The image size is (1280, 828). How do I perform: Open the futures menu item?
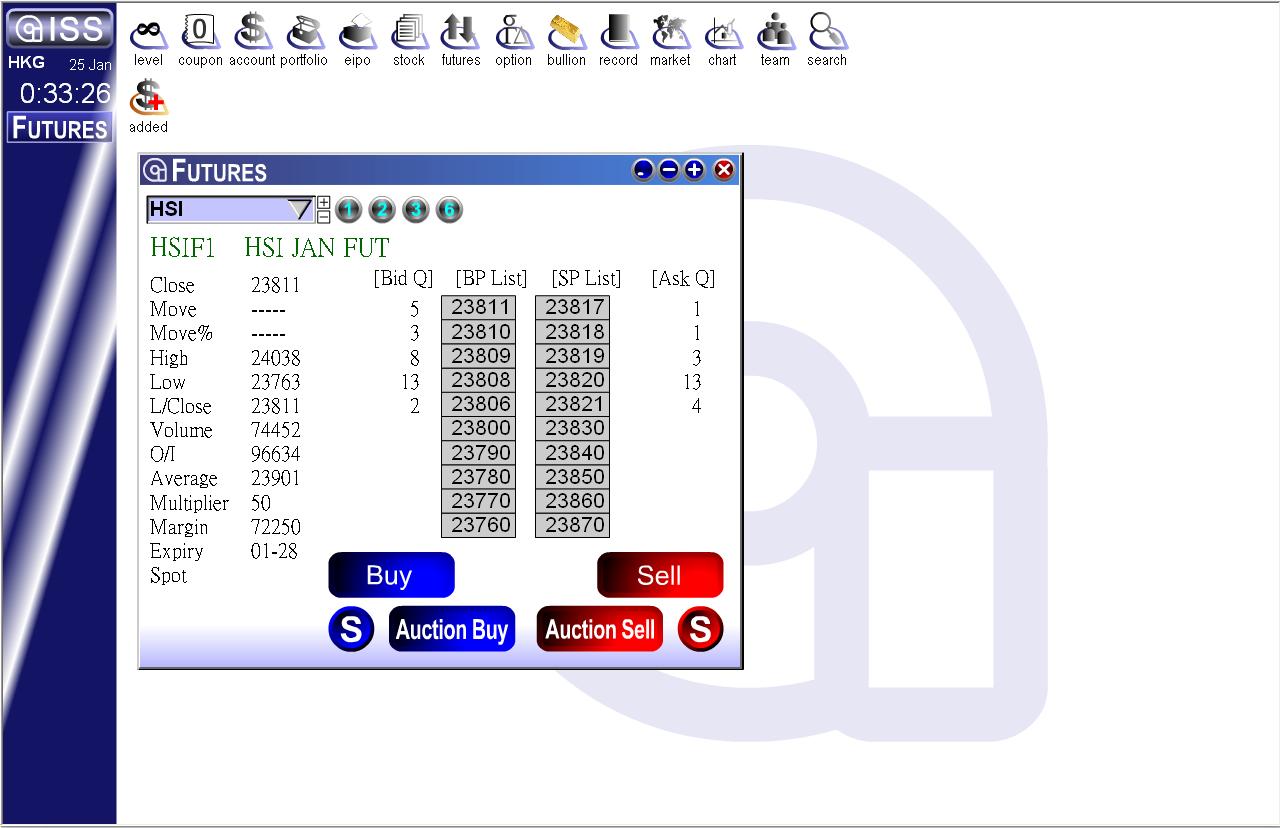[461, 40]
